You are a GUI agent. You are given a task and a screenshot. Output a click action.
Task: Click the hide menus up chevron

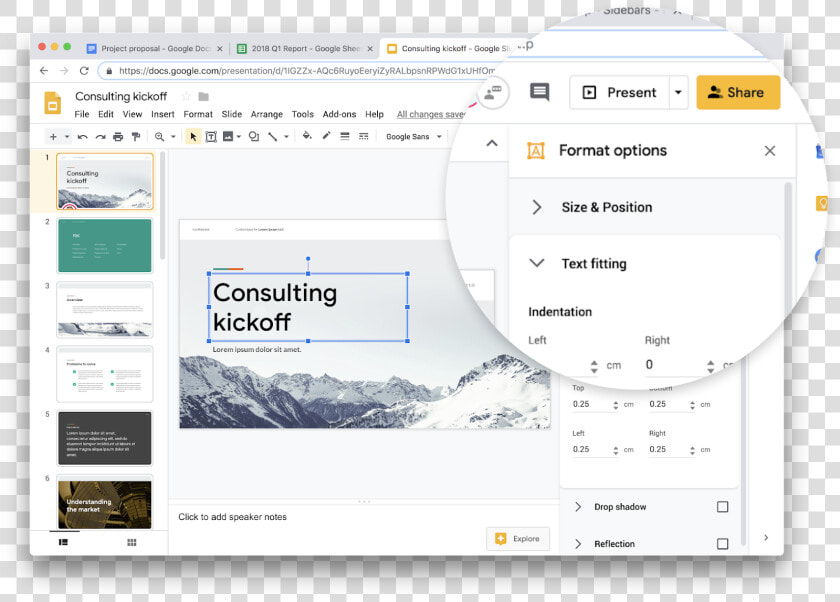492,143
